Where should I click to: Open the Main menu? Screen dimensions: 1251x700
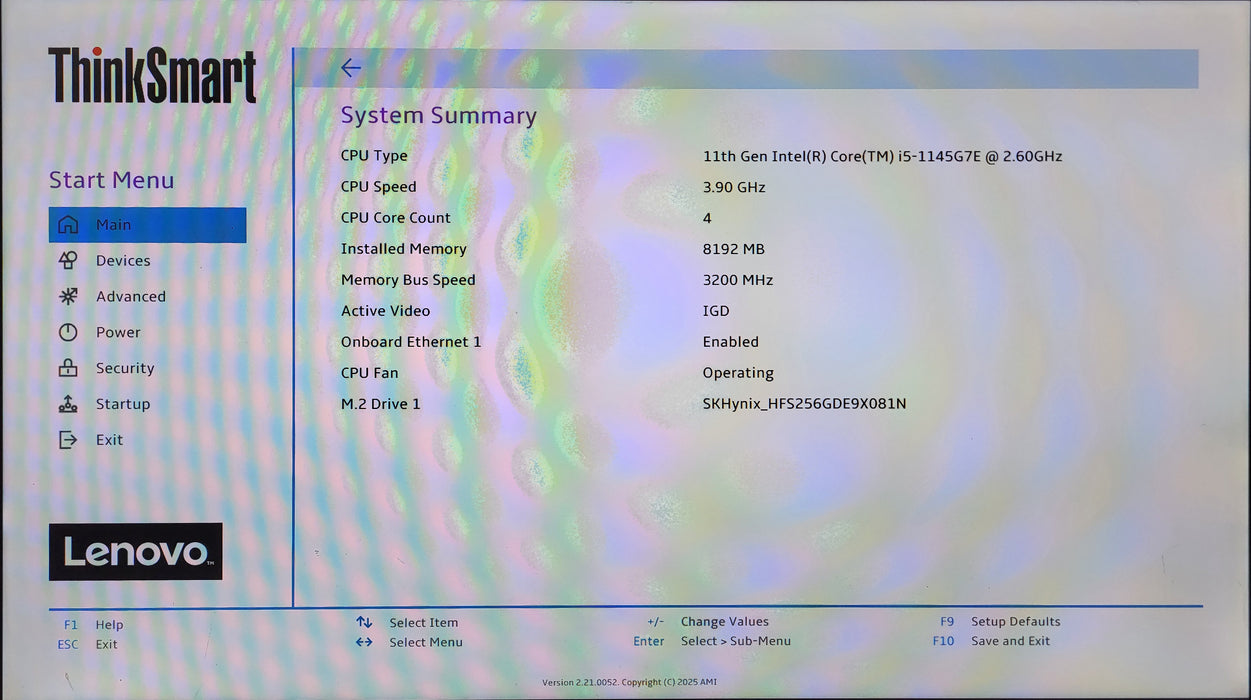pyautogui.click(x=147, y=225)
